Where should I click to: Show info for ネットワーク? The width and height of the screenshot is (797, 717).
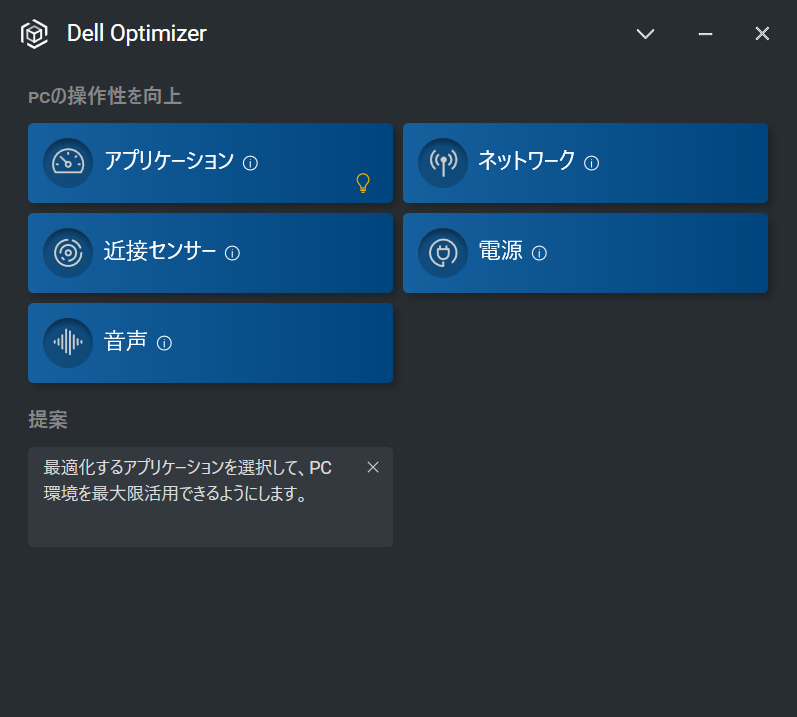(x=592, y=163)
